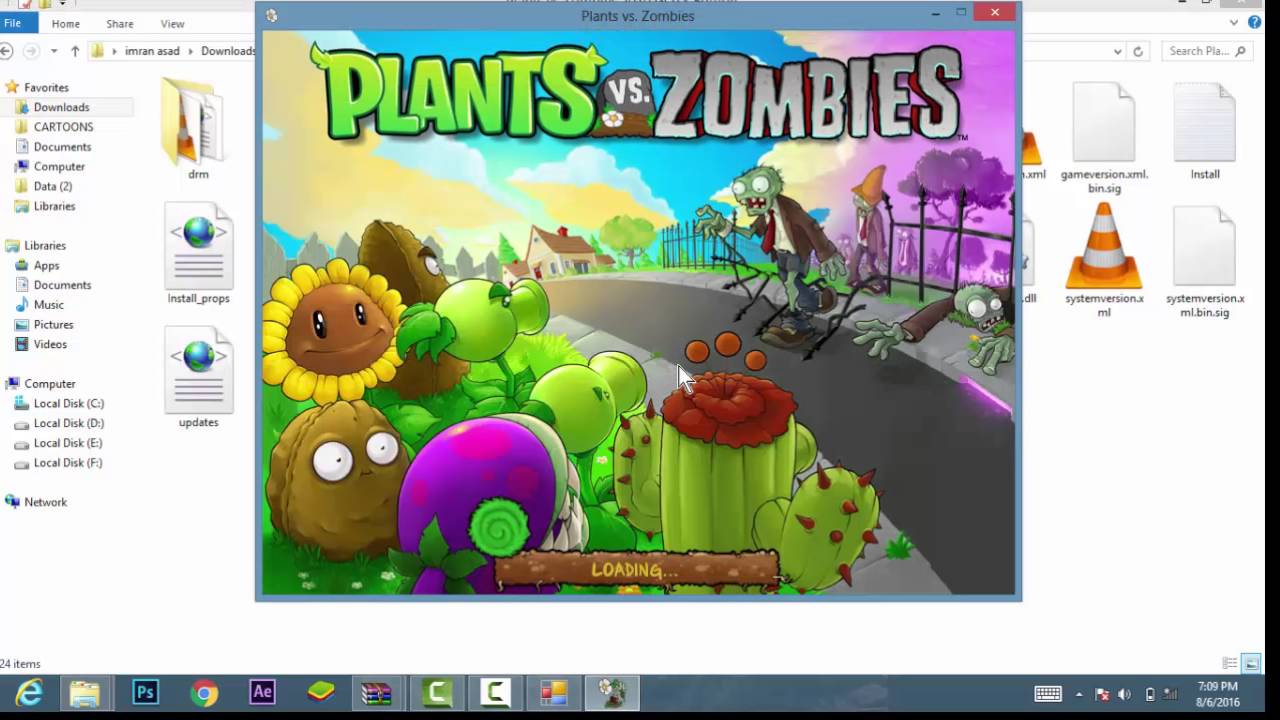Open Internet Explorer from the taskbar

[x=28, y=692]
